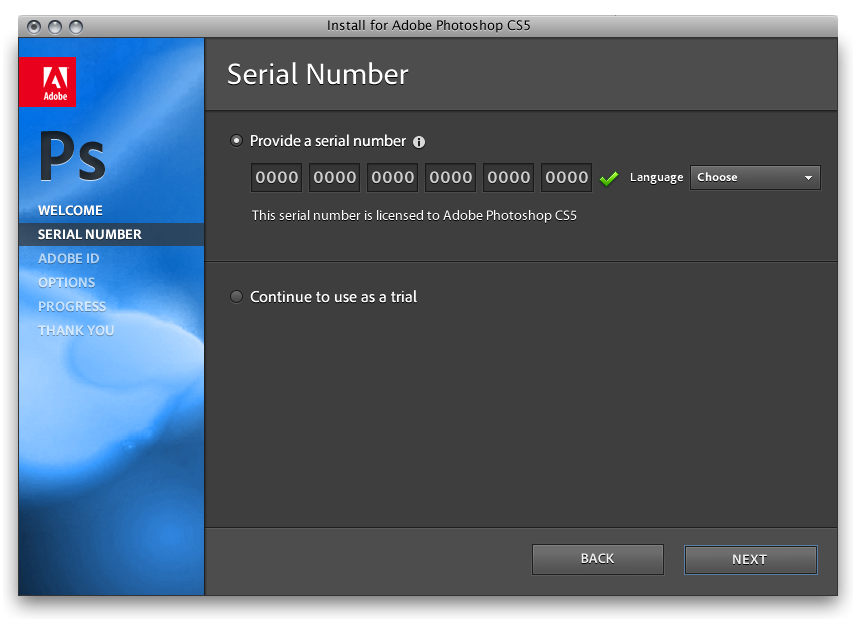The image size is (853, 620).
Task: Select Provide a serial number radio button
Action: click(236, 141)
